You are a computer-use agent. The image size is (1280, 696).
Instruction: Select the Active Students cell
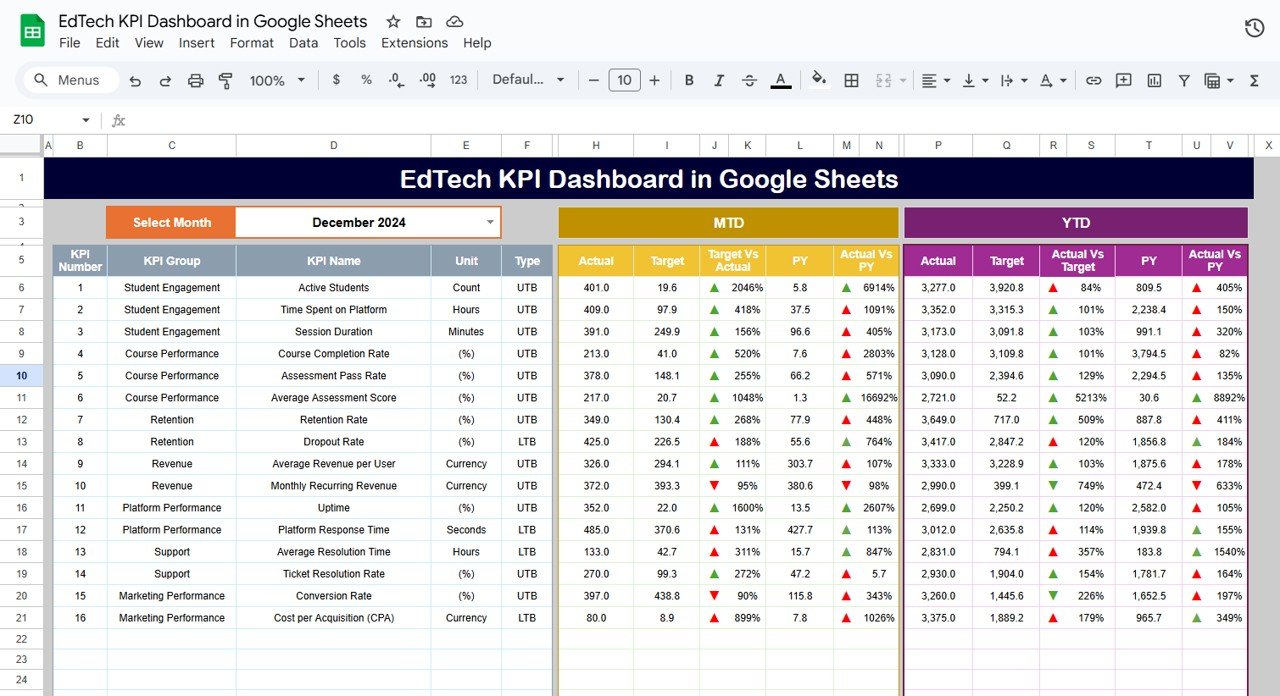(334, 288)
